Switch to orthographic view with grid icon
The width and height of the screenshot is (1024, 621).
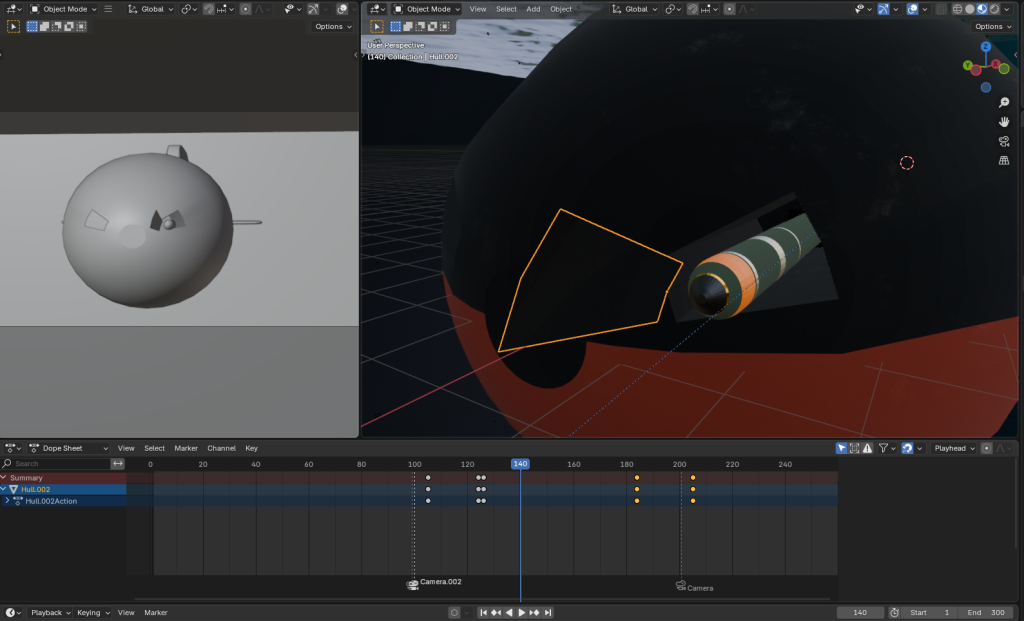click(x=1004, y=160)
